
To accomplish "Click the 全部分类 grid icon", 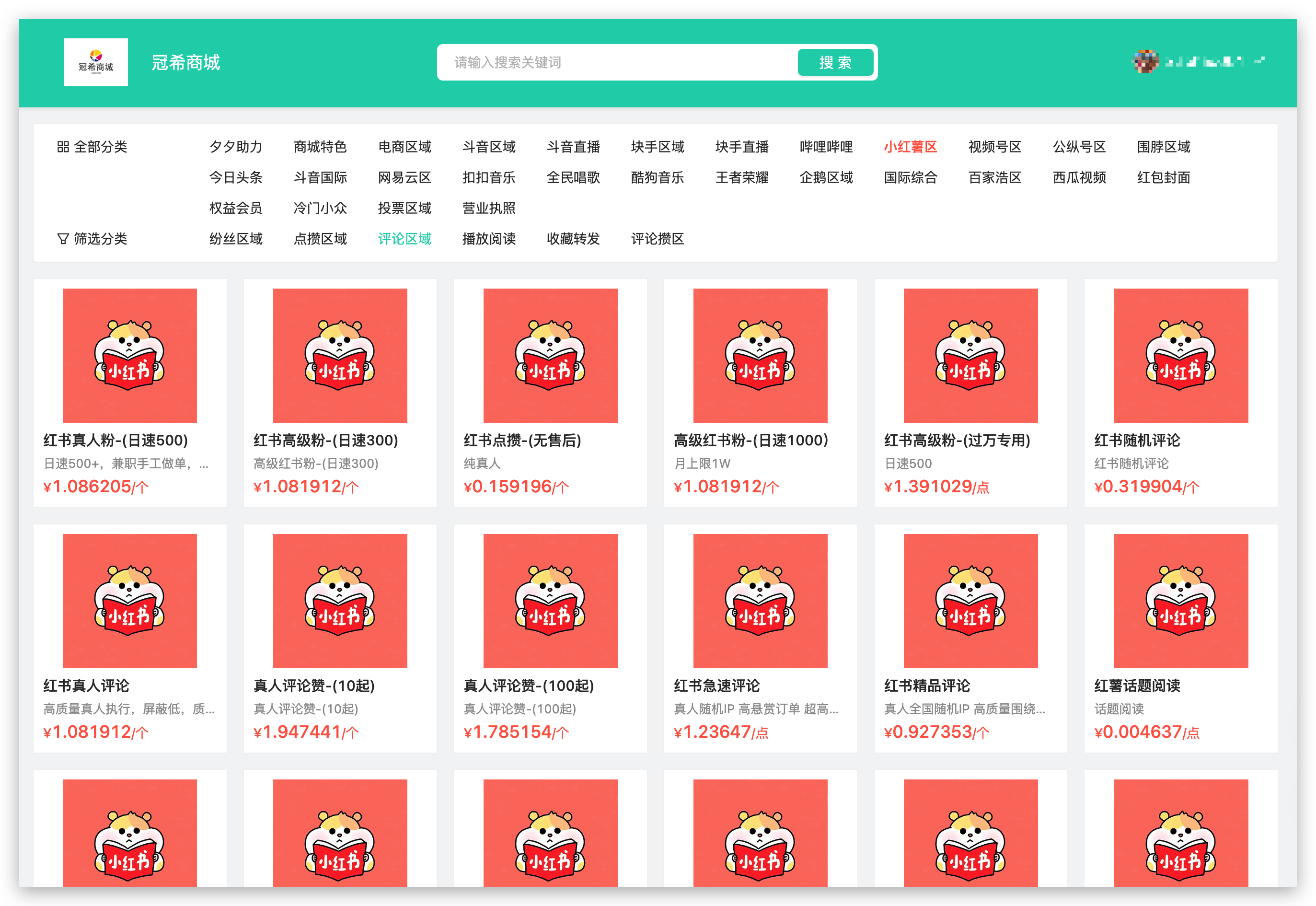I will [63, 147].
